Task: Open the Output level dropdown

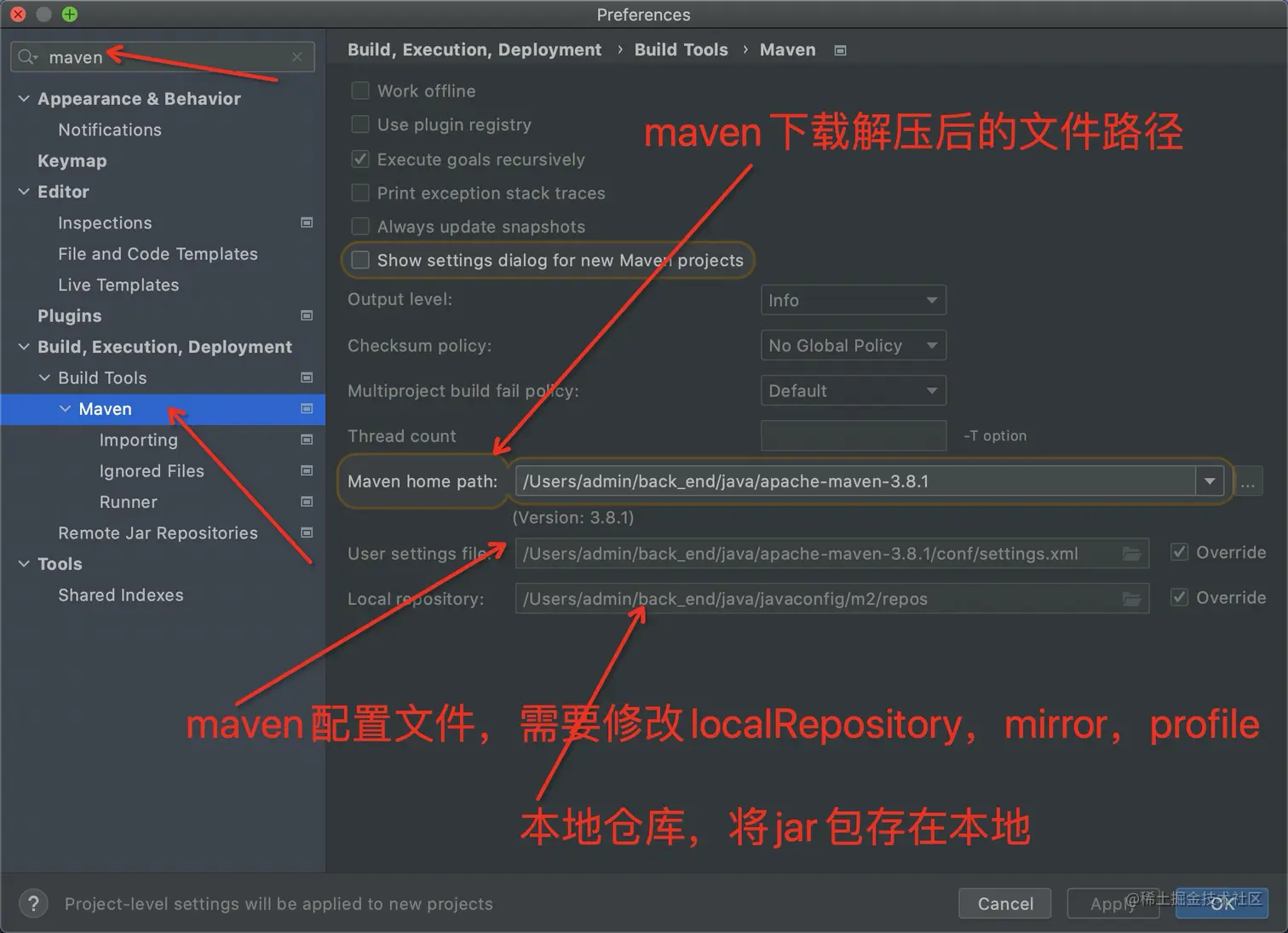Action: 853,300
